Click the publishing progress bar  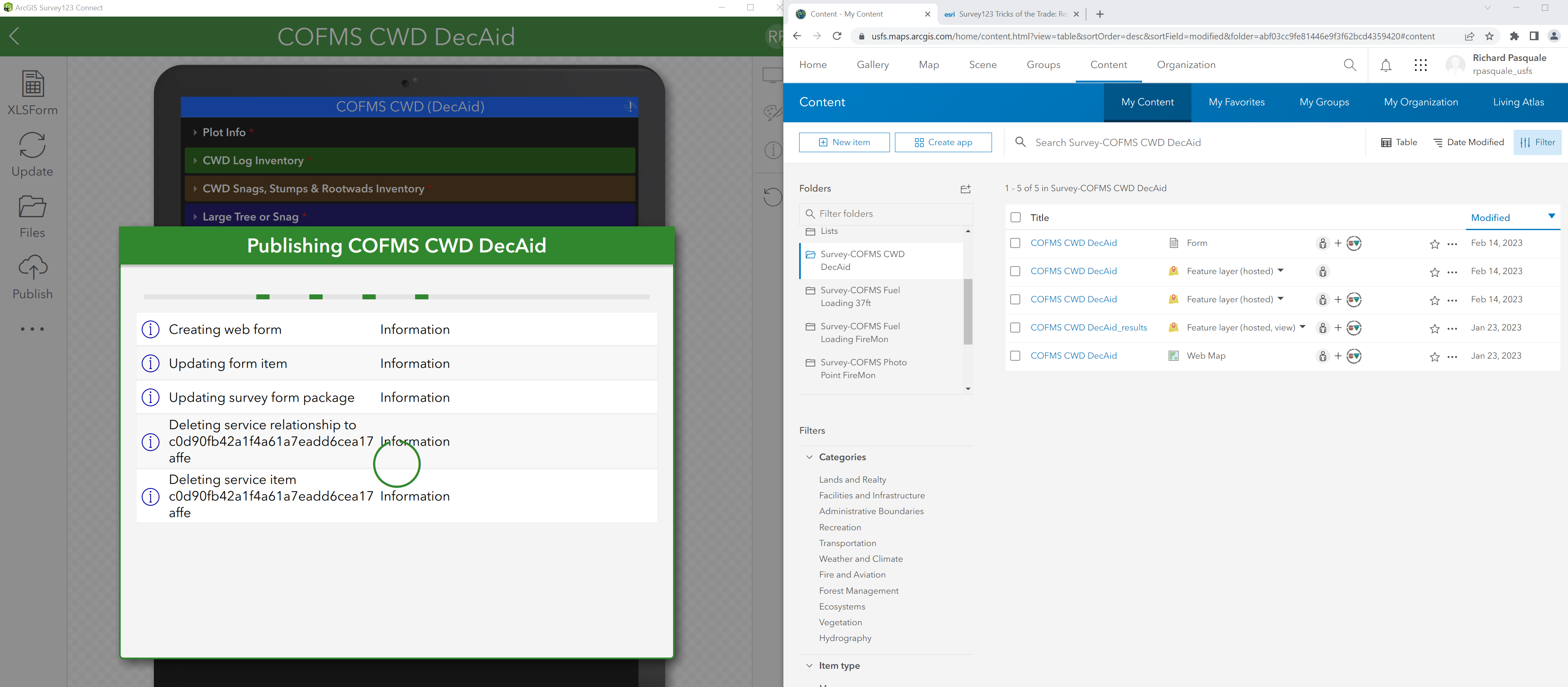[396, 297]
